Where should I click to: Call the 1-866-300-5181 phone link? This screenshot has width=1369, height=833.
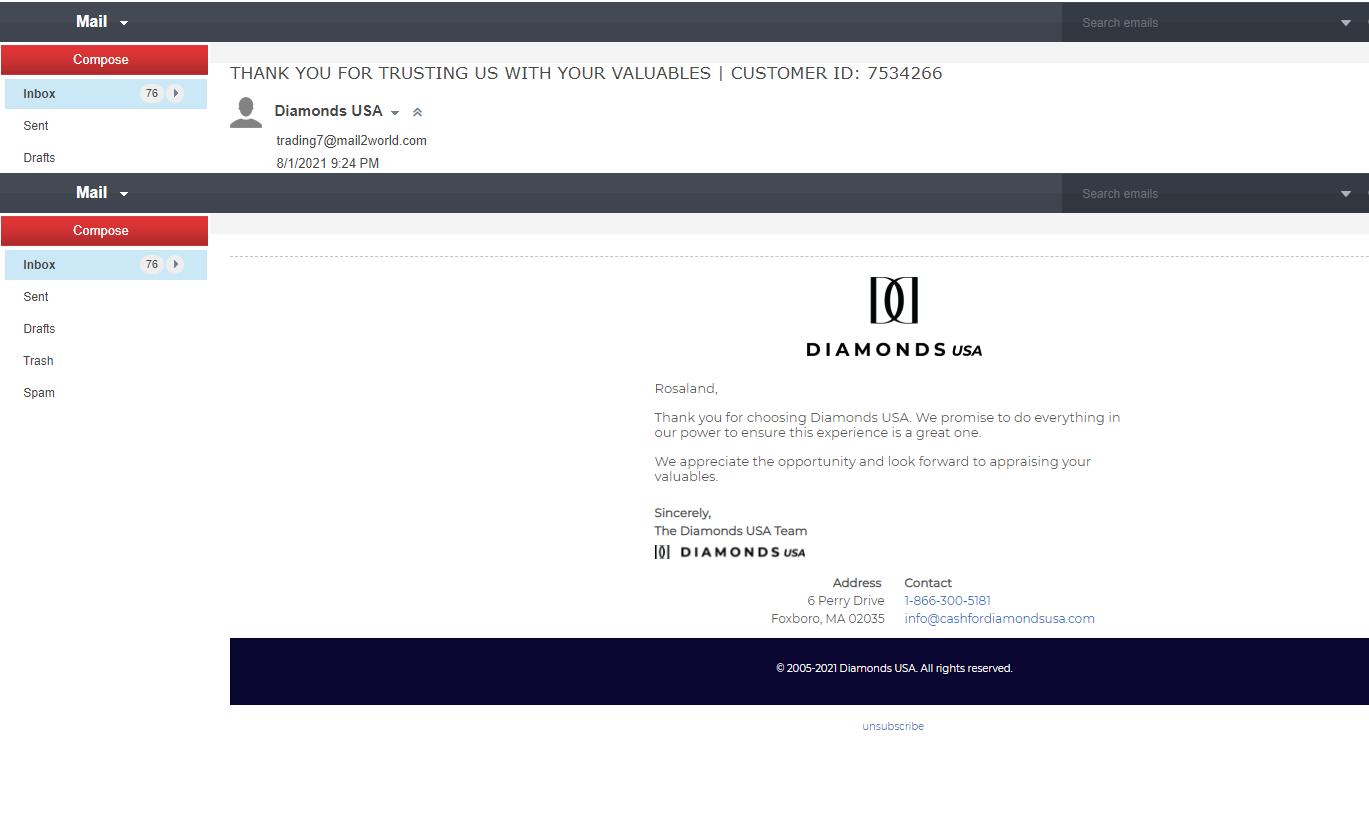[x=947, y=601]
